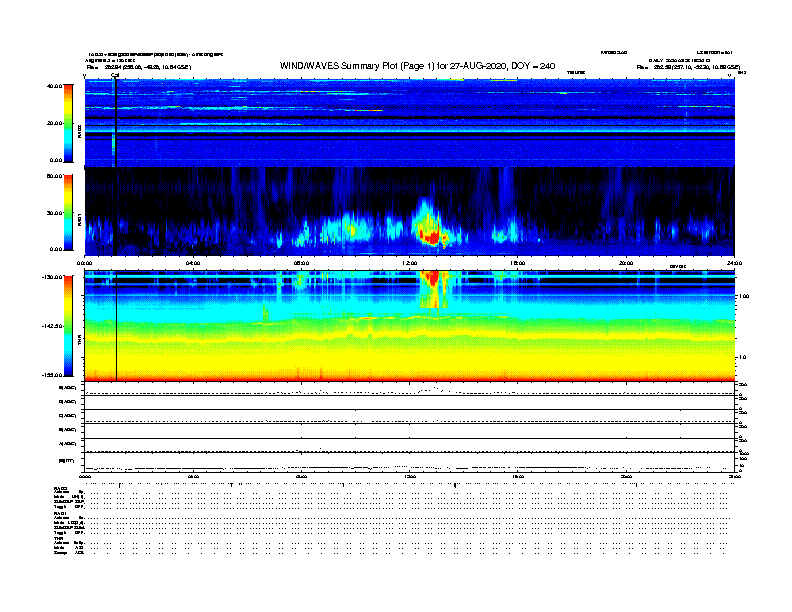
Task: Click the 08:00 label under RAD1 spectrogram
Action: click(301, 263)
